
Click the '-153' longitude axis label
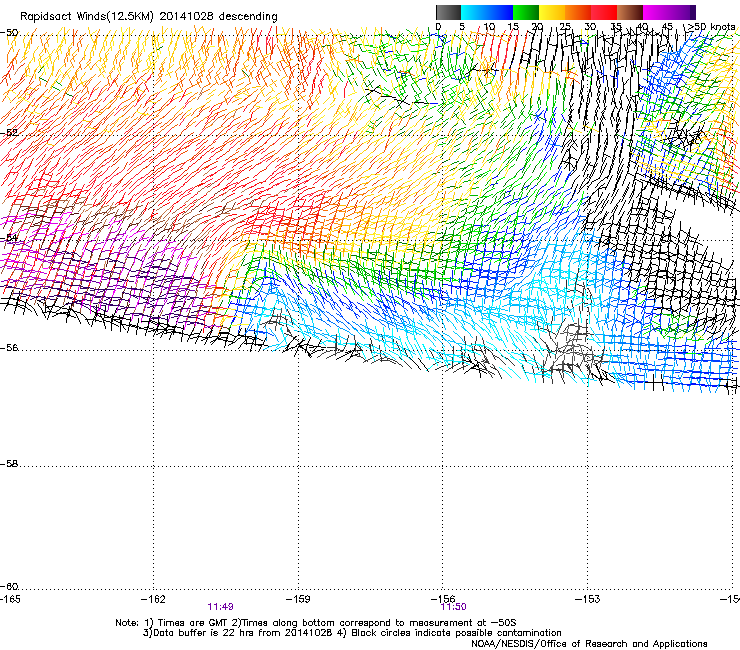tap(588, 599)
